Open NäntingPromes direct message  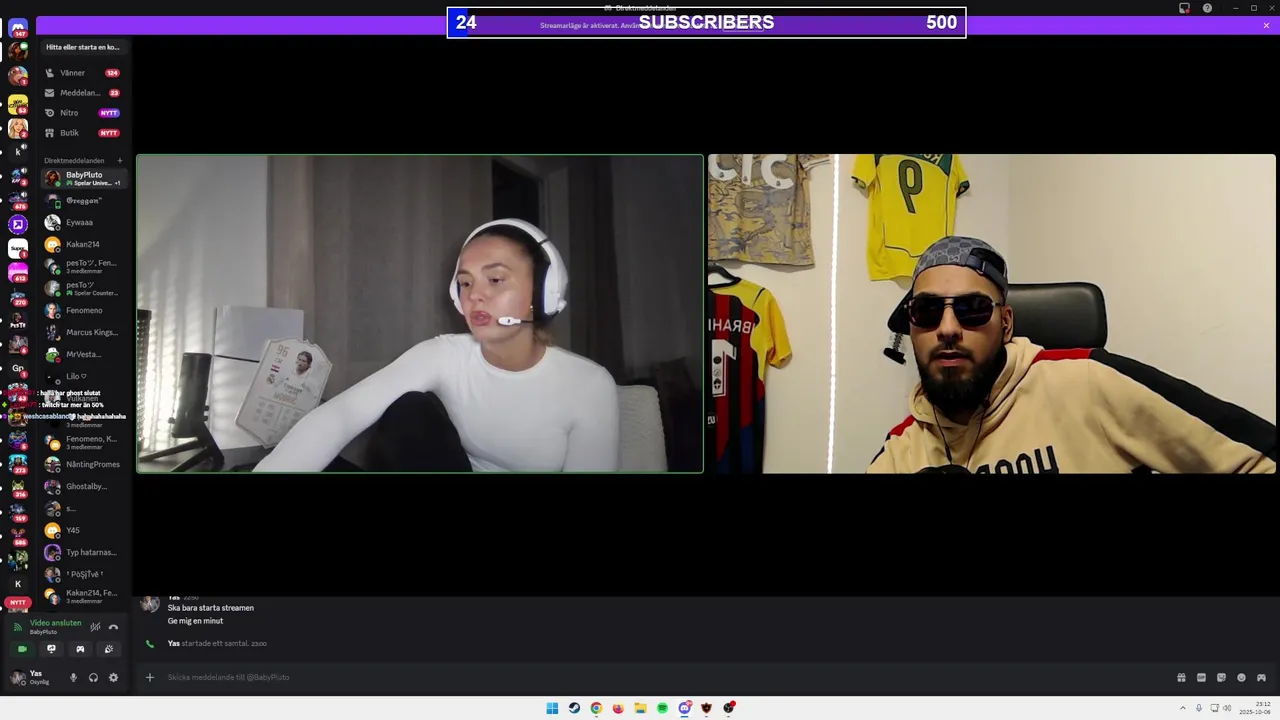tap(83, 464)
